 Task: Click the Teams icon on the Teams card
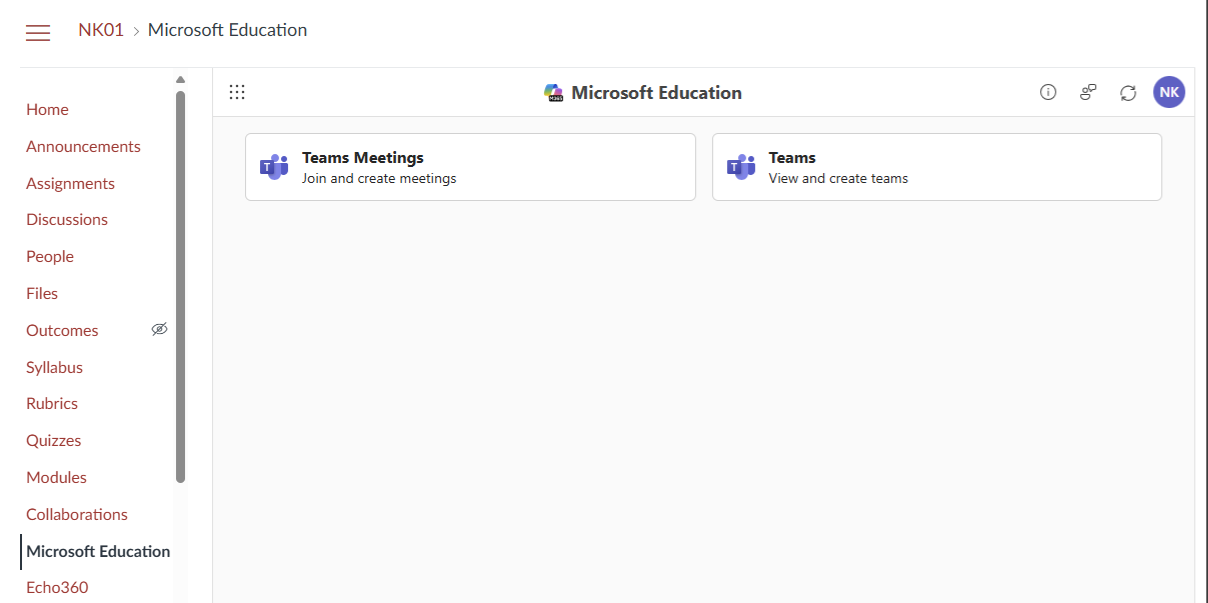click(x=740, y=166)
